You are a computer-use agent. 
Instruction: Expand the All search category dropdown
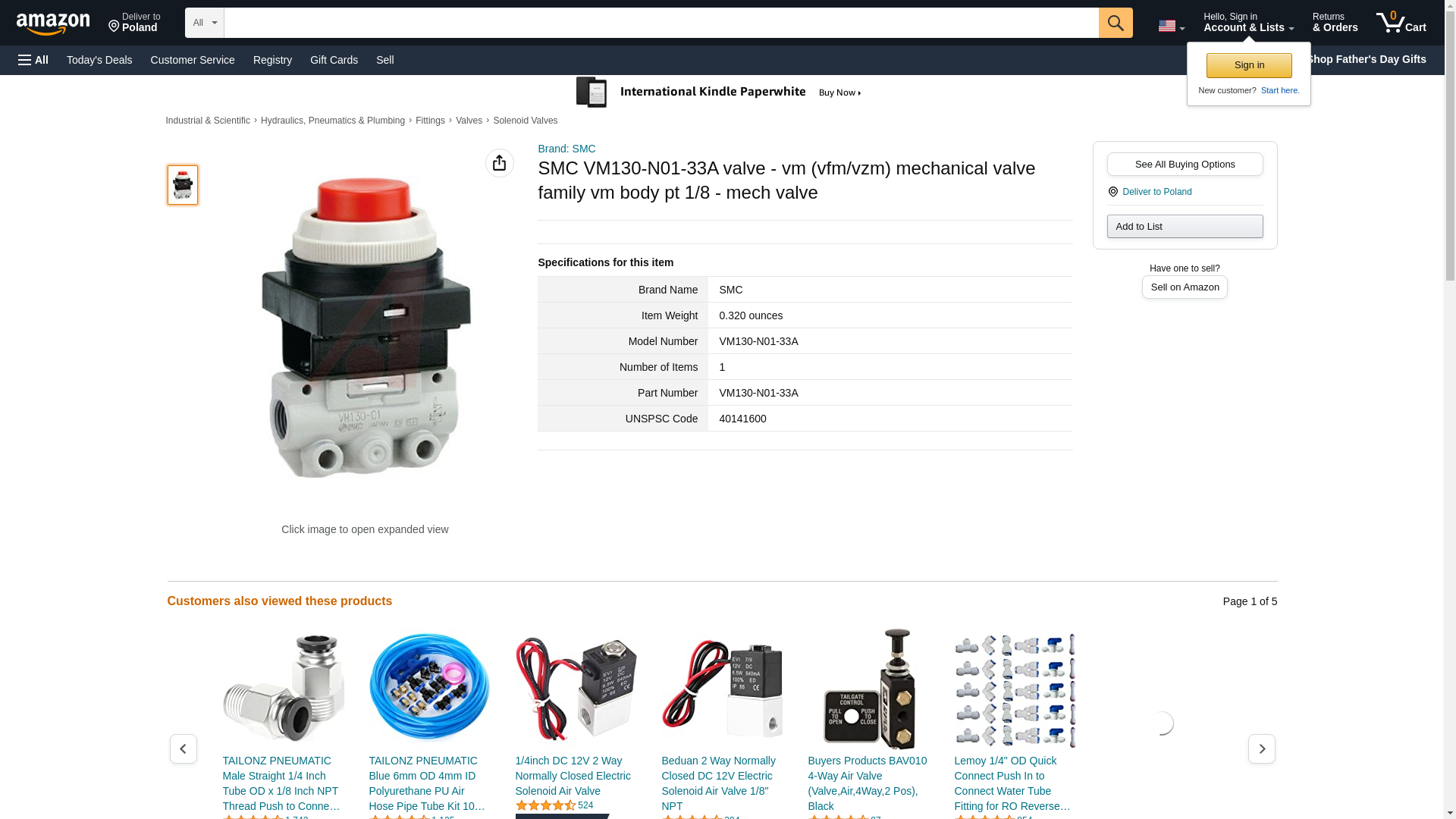click(x=204, y=23)
